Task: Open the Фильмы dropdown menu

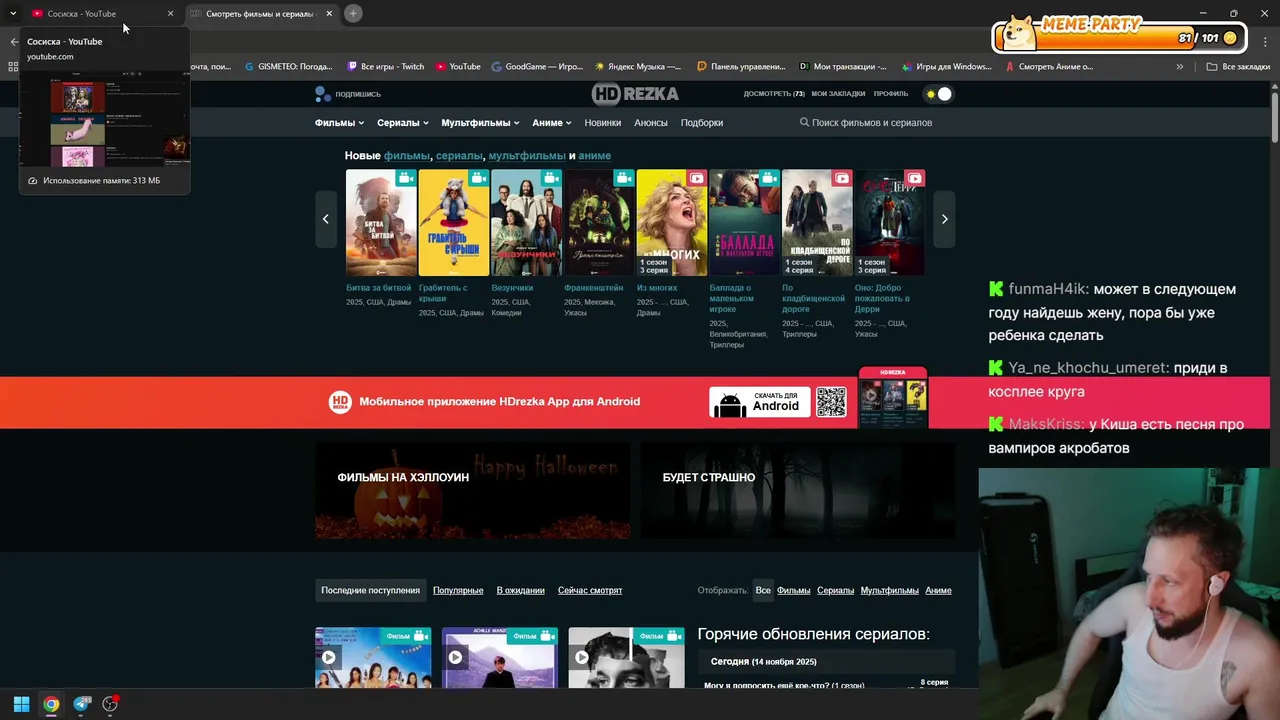Action: [x=339, y=123]
